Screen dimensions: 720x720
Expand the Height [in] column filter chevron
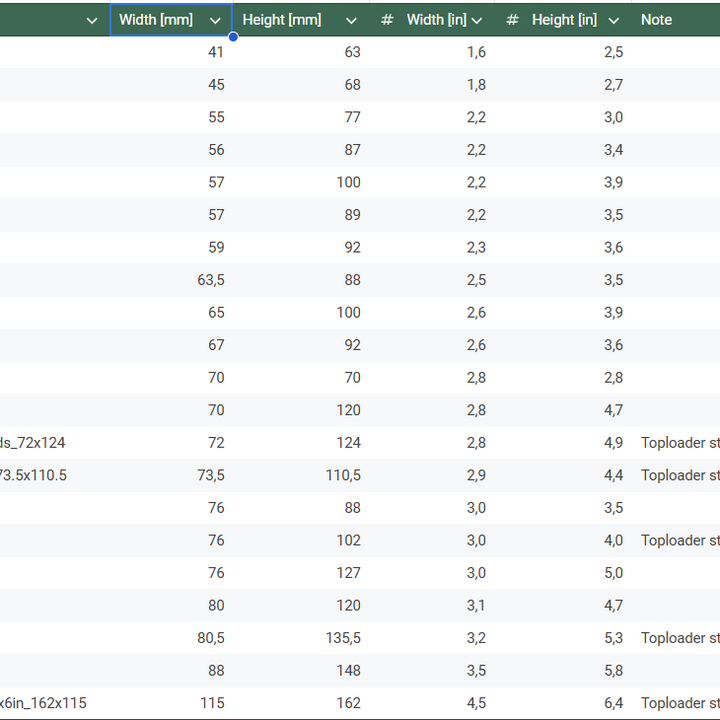click(614, 20)
